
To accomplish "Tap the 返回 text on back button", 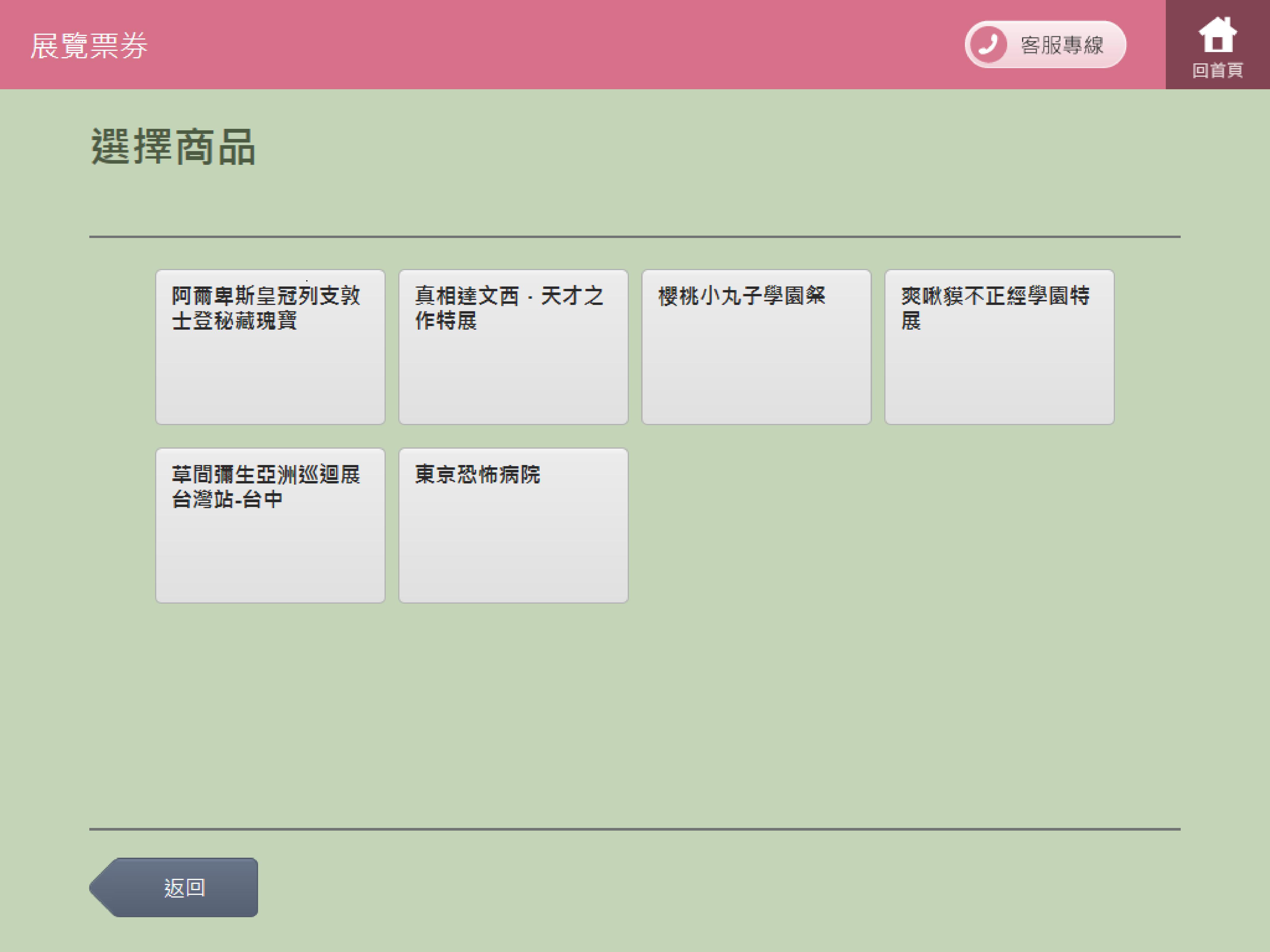I will click(x=184, y=888).
